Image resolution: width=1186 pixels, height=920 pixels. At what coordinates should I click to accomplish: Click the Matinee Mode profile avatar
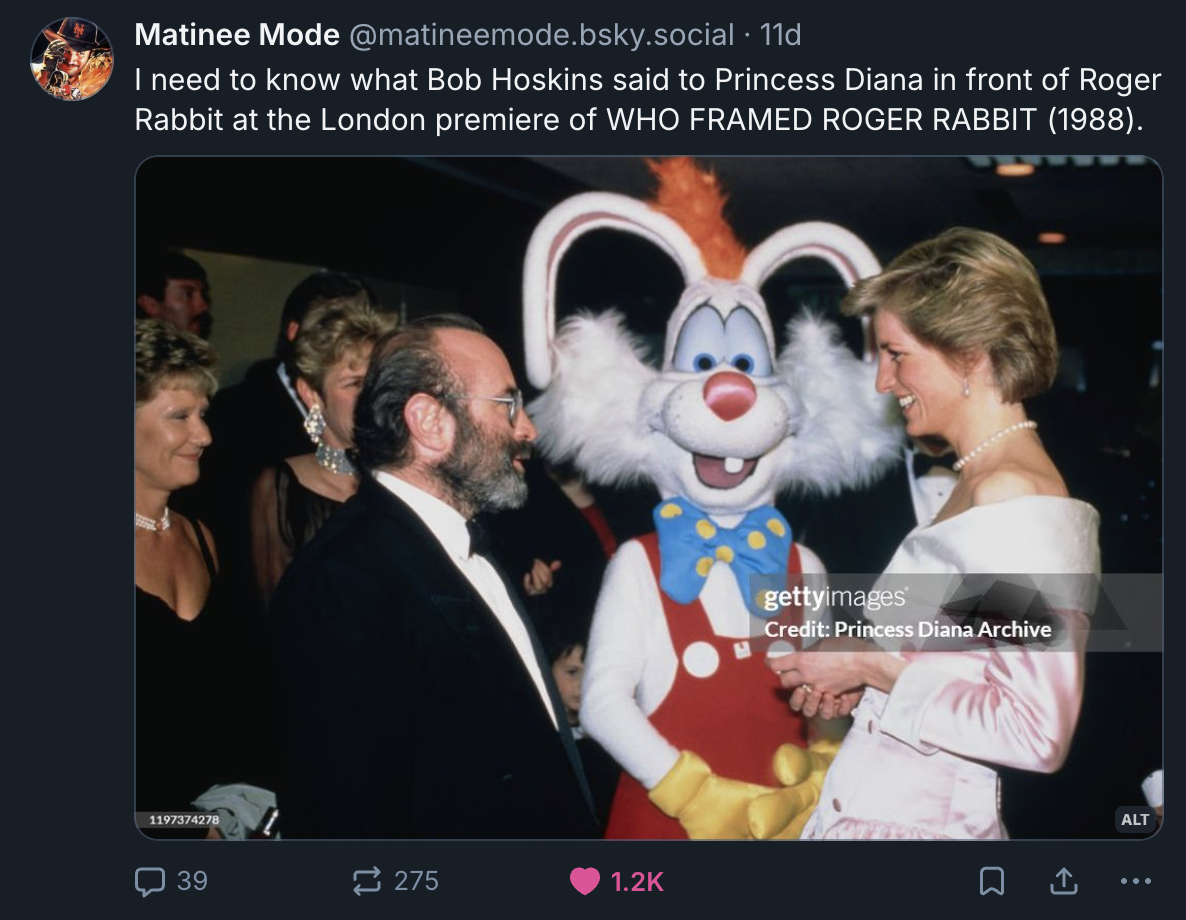click(72, 59)
